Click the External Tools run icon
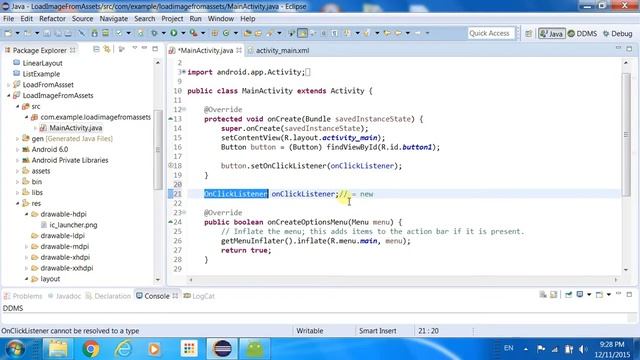This screenshot has width=640, height=360. click(x=193, y=33)
